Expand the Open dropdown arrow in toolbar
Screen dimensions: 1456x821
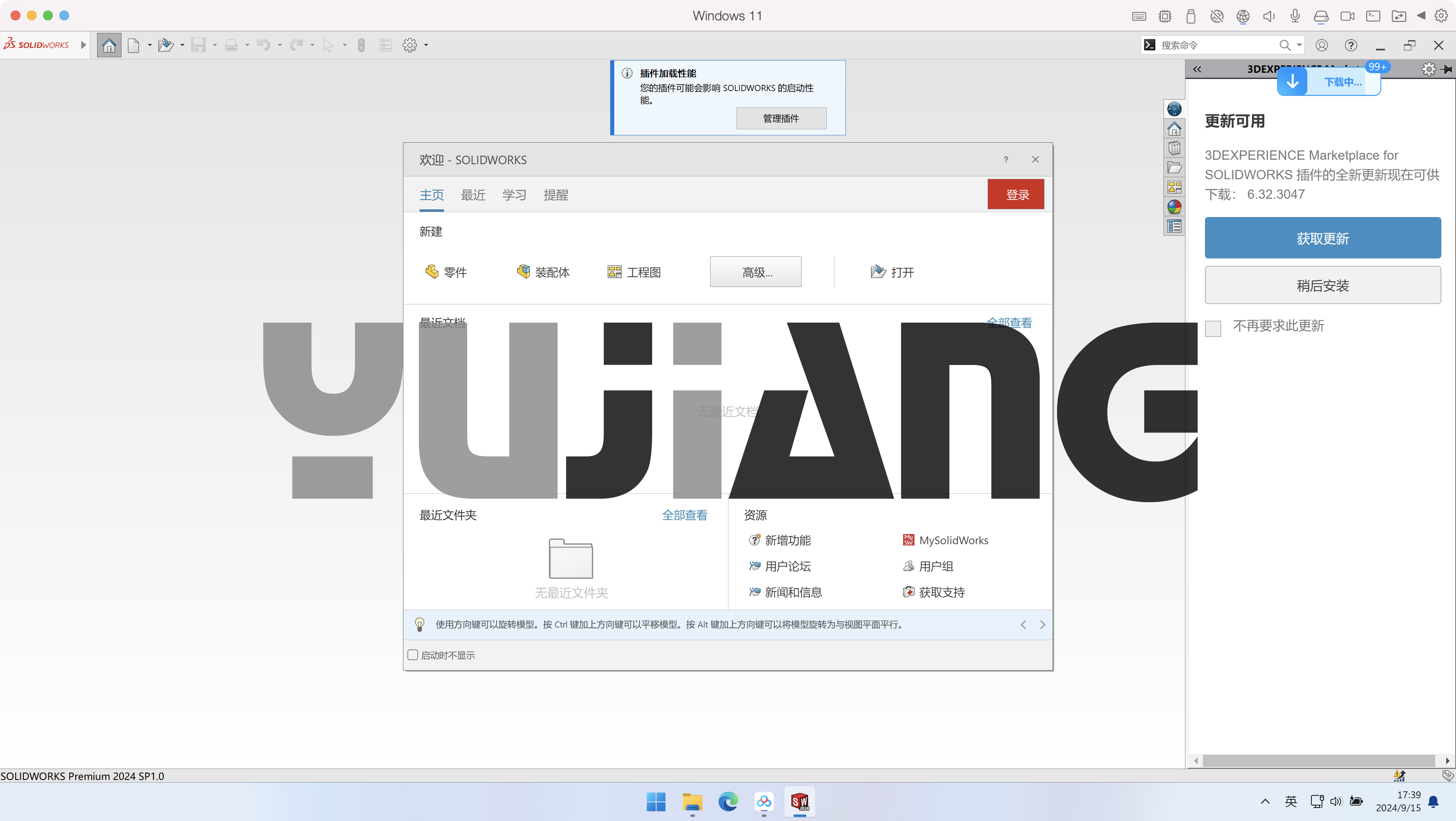[182, 45]
